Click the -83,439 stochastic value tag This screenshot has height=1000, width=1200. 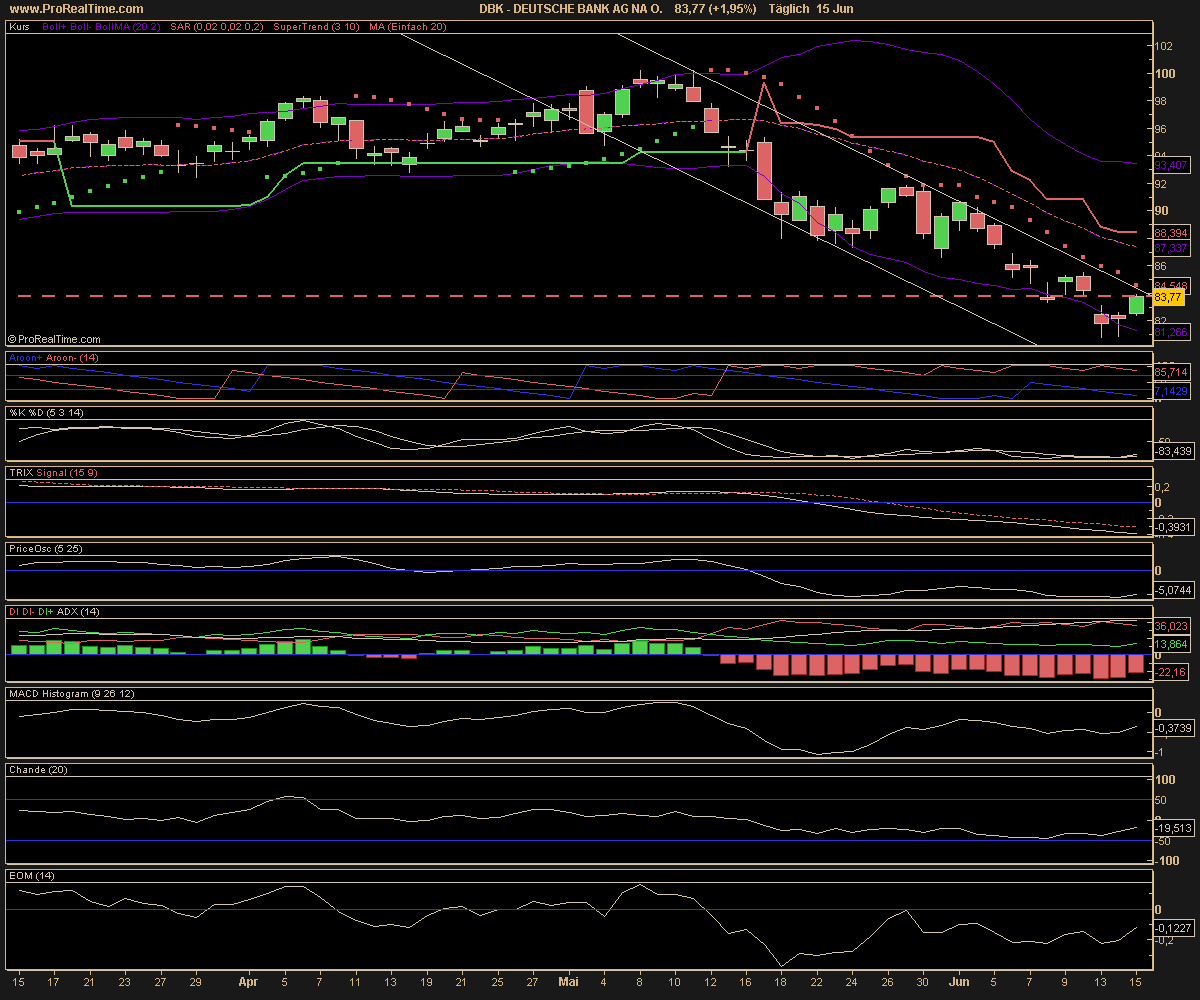click(x=1172, y=451)
